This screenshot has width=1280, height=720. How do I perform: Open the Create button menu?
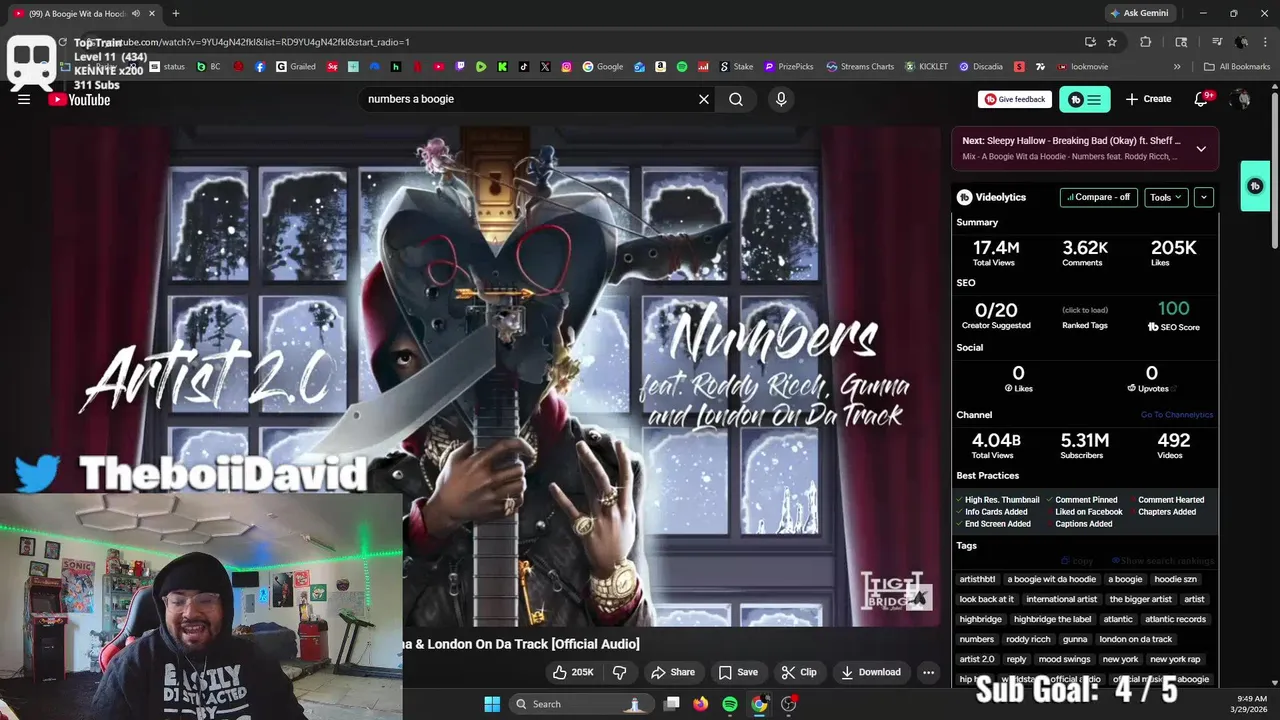1148,99
